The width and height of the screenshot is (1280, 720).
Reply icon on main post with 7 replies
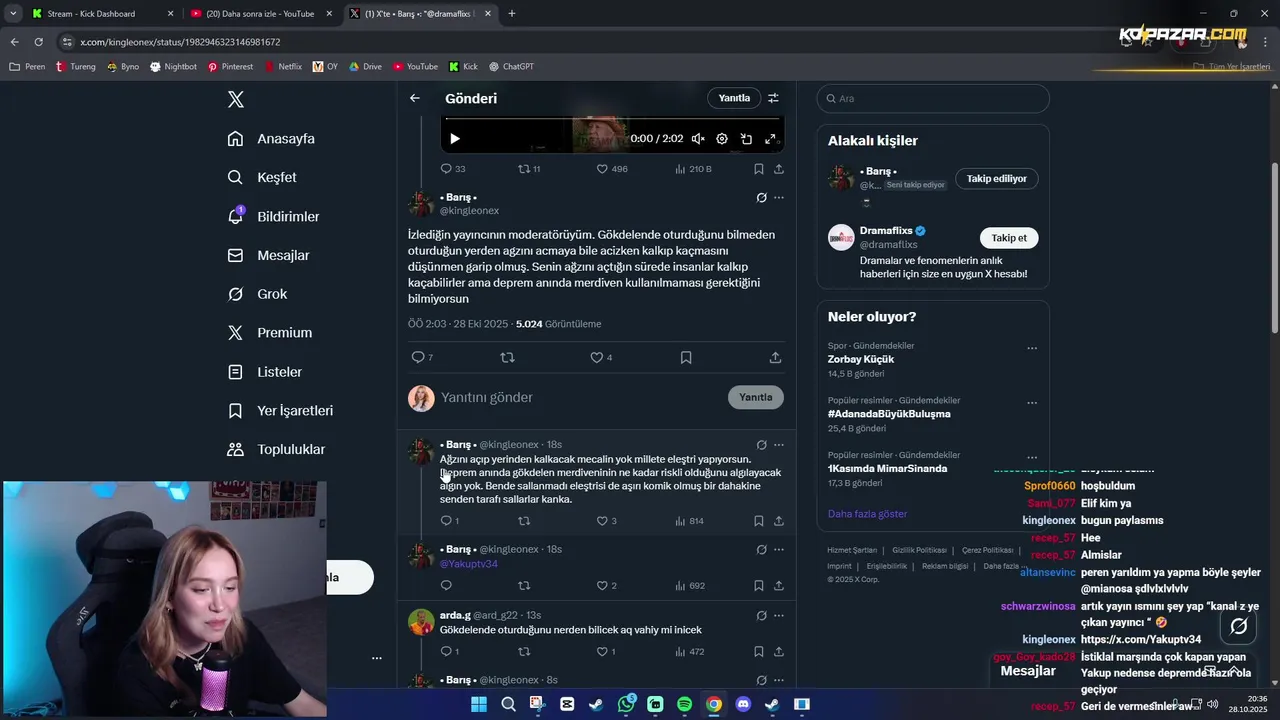tap(422, 357)
